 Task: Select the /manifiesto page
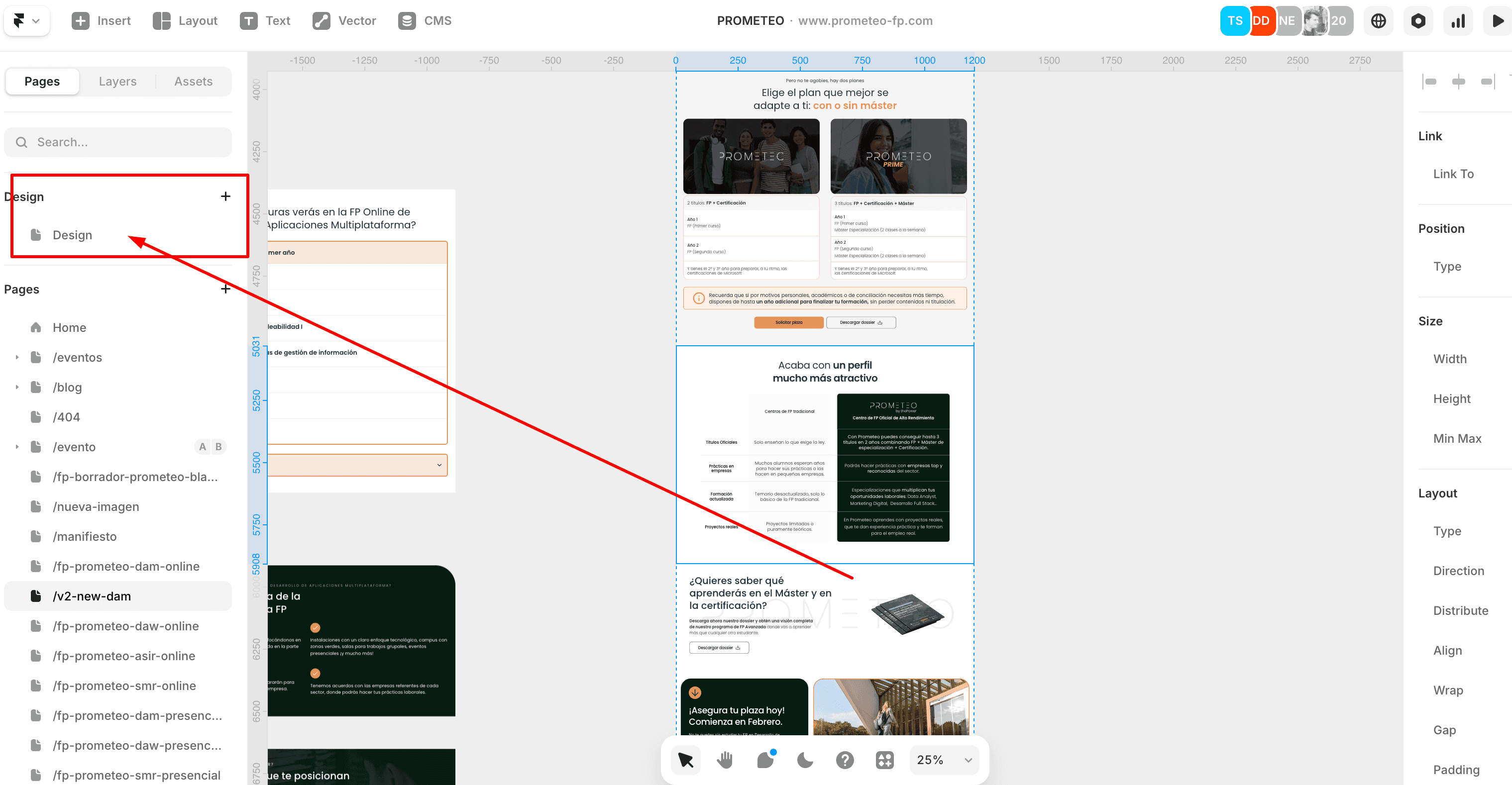85,536
